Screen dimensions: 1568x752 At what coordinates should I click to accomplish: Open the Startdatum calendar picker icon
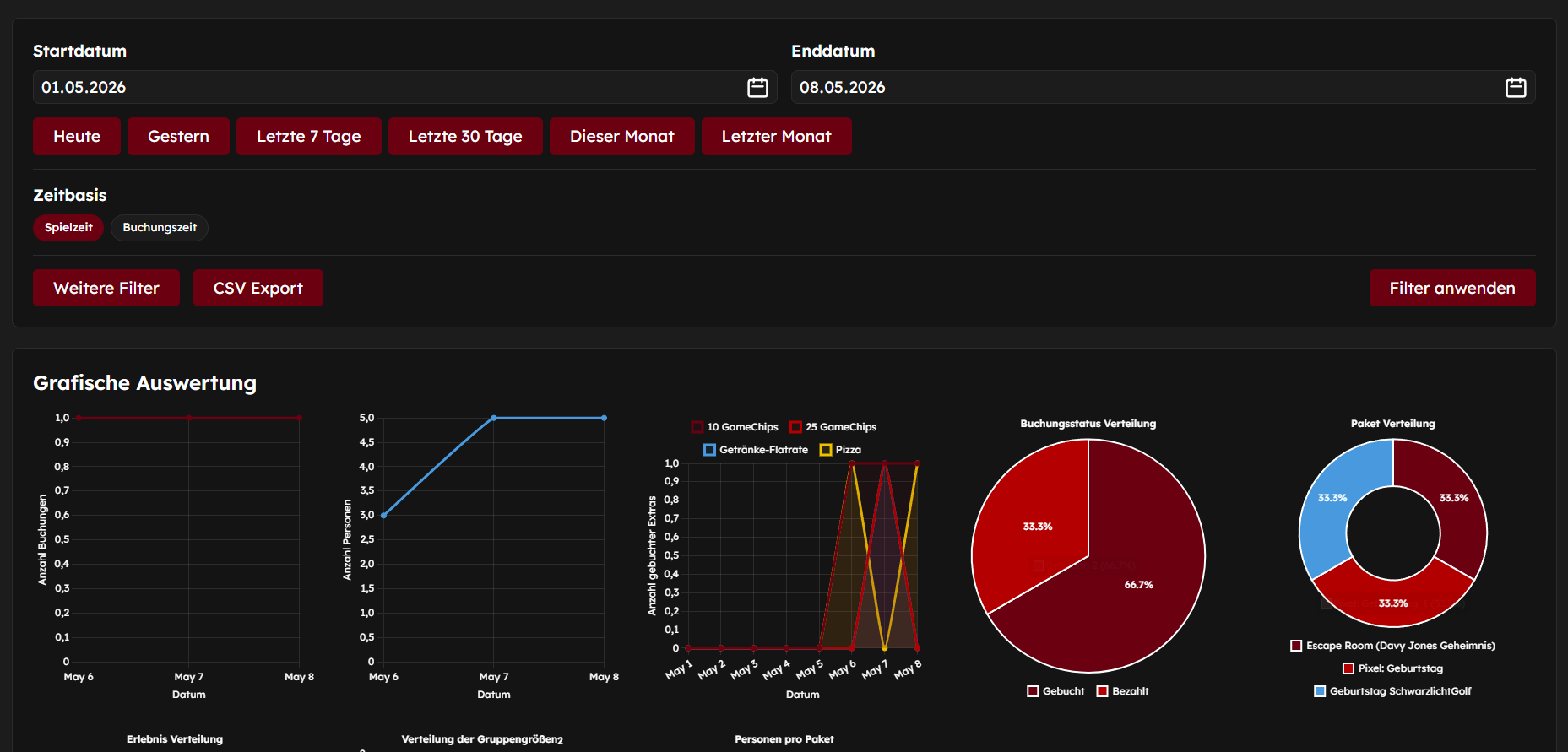pyautogui.click(x=757, y=87)
